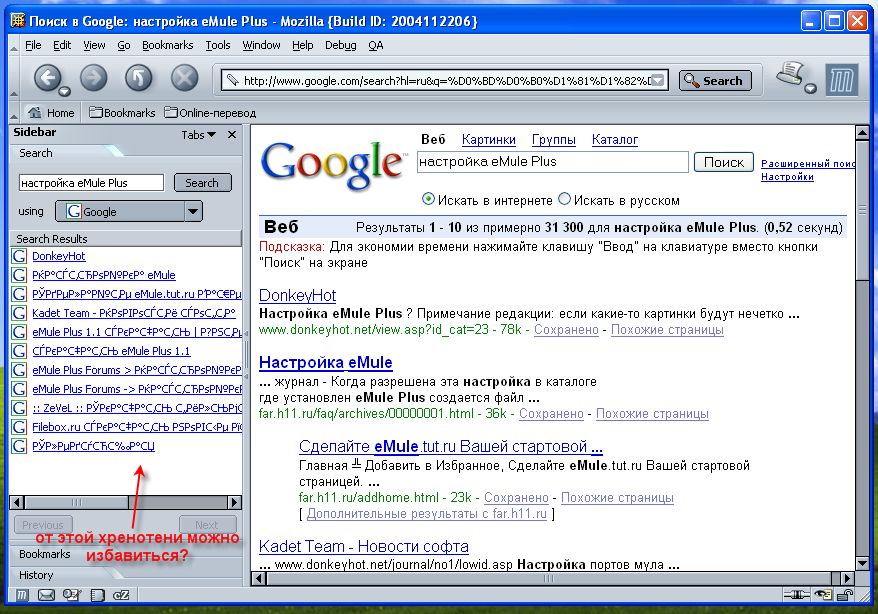The width and height of the screenshot is (878, 614).
Task: Open the File menu
Action: pyautogui.click(x=33, y=45)
